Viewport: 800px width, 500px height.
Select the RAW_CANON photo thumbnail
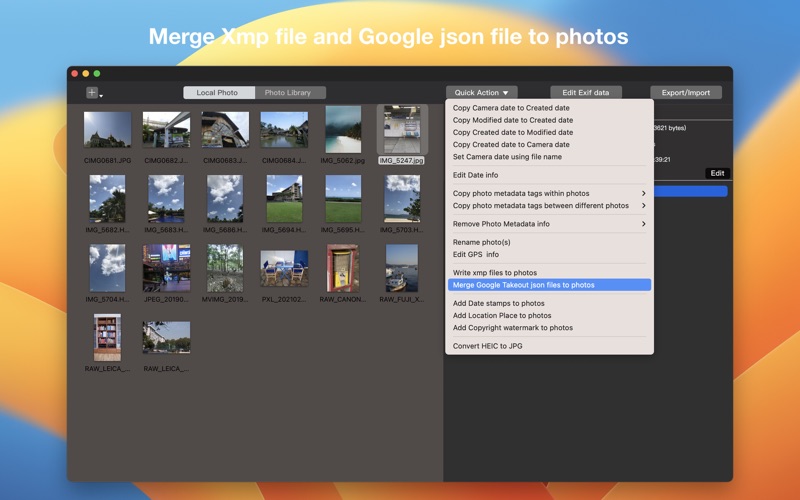coord(343,268)
